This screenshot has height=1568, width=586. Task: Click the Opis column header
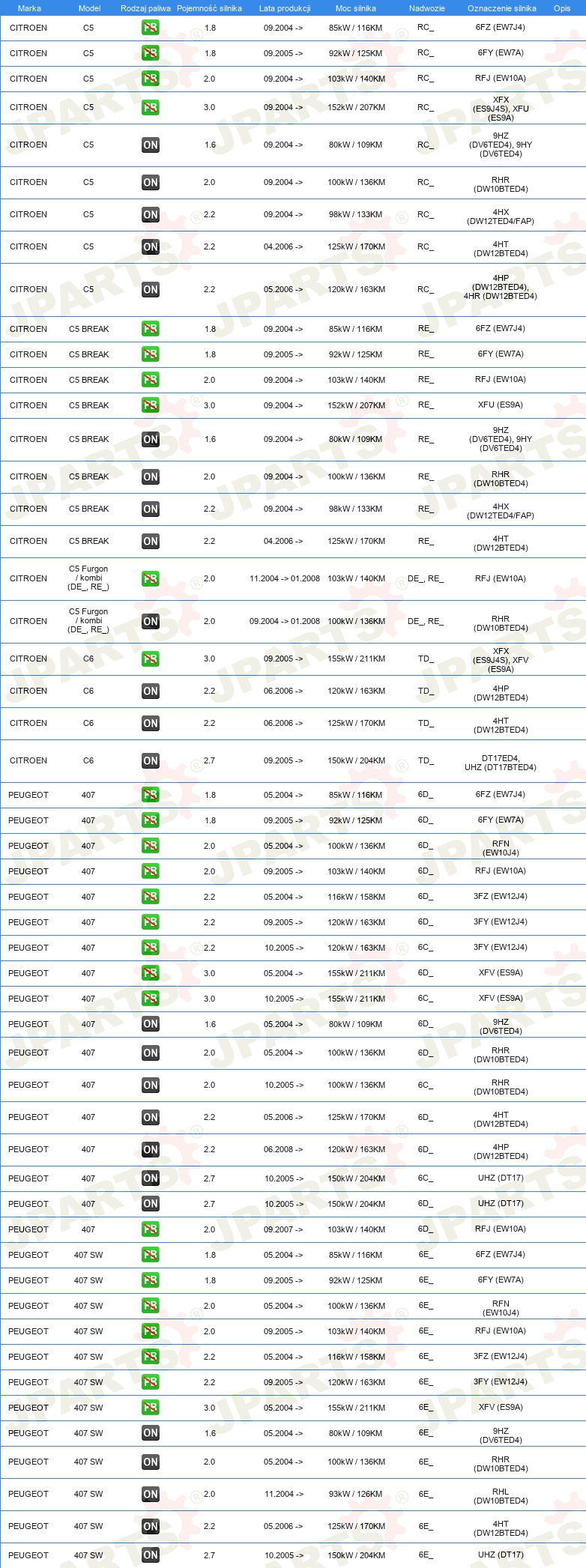[562, 8]
